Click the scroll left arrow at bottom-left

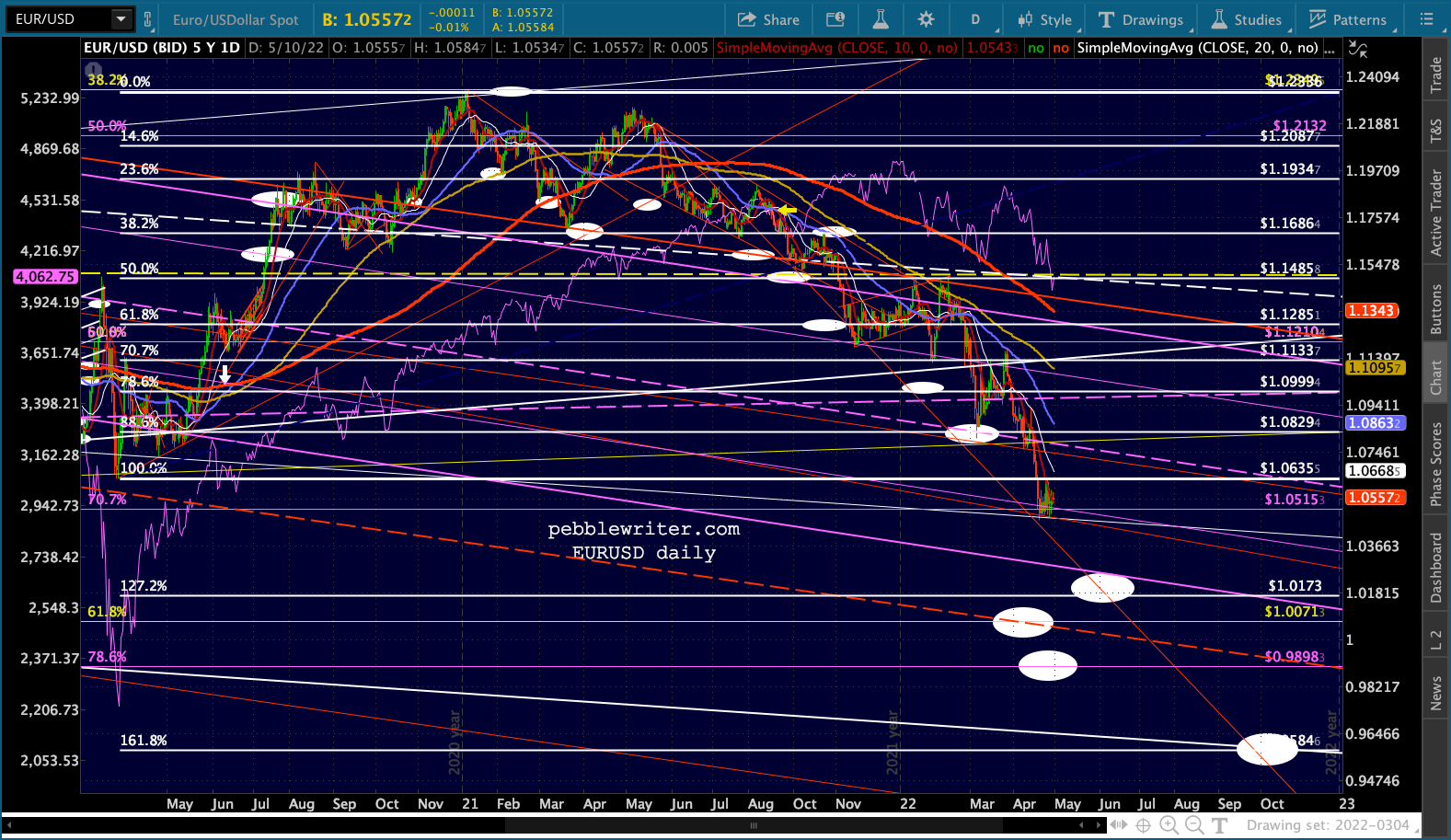tap(10, 825)
